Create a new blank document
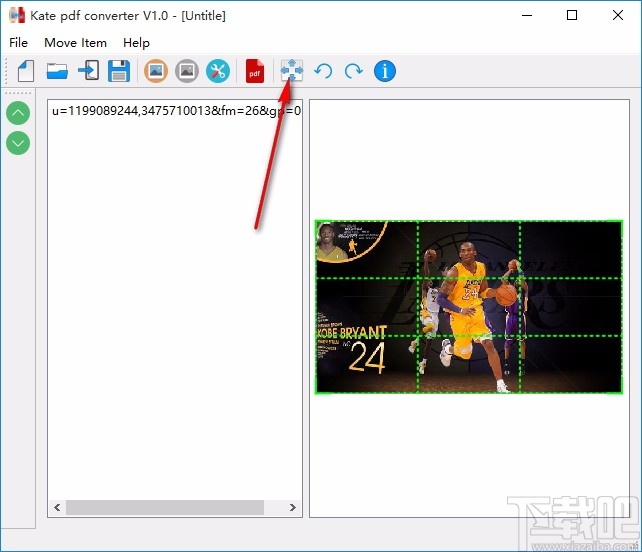 (x=26, y=71)
